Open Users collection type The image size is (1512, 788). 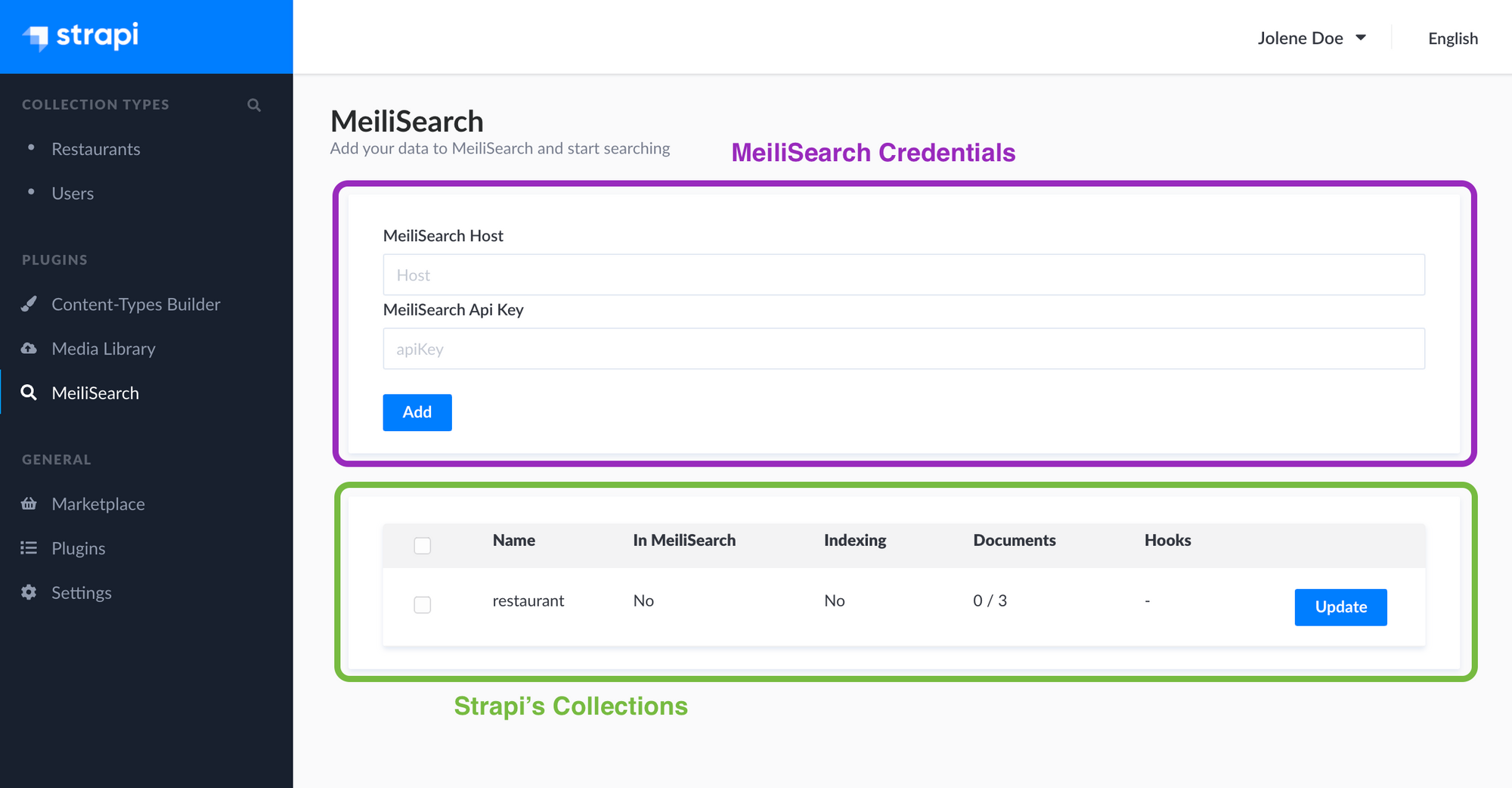[x=73, y=194]
